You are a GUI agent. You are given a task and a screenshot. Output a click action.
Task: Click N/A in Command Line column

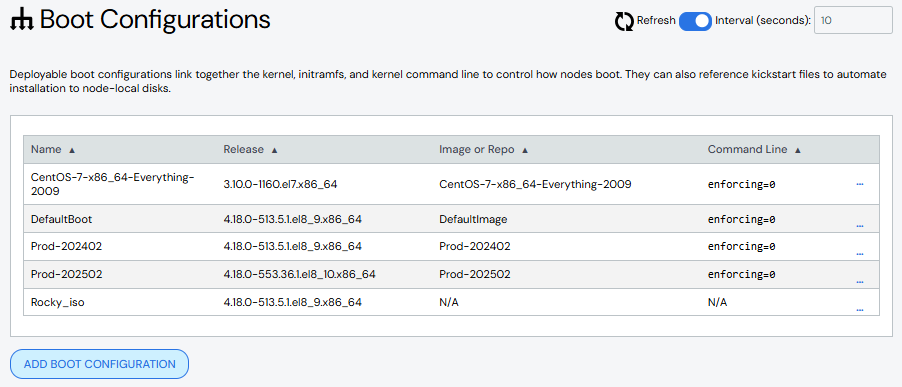click(x=717, y=302)
